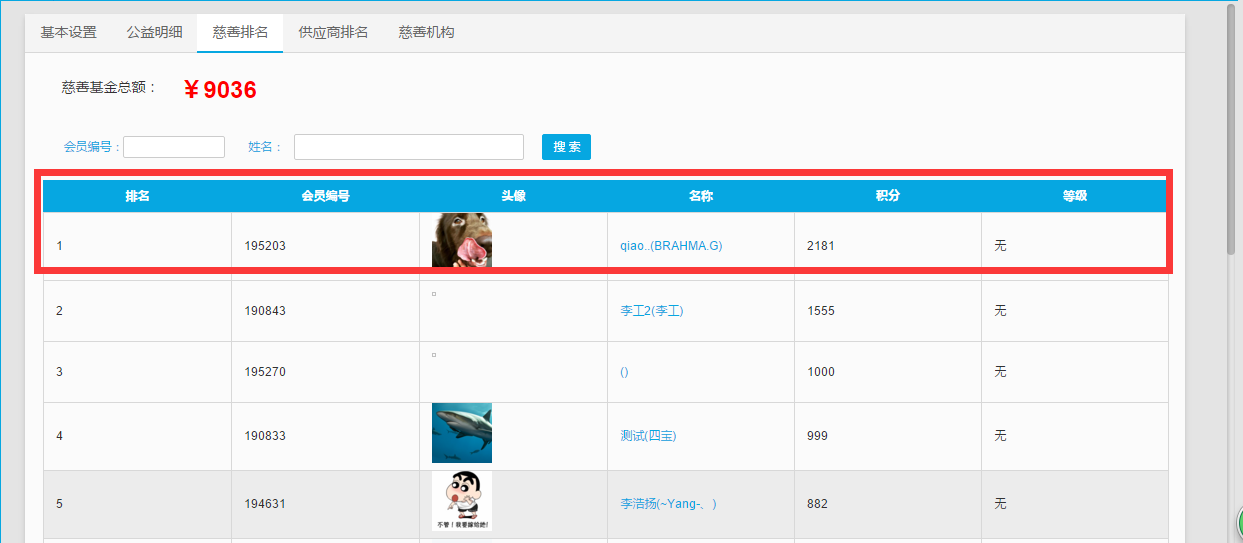Click the dog avatar for member 195203
Viewport: 1243px width, 543px height.
tap(461, 240)
